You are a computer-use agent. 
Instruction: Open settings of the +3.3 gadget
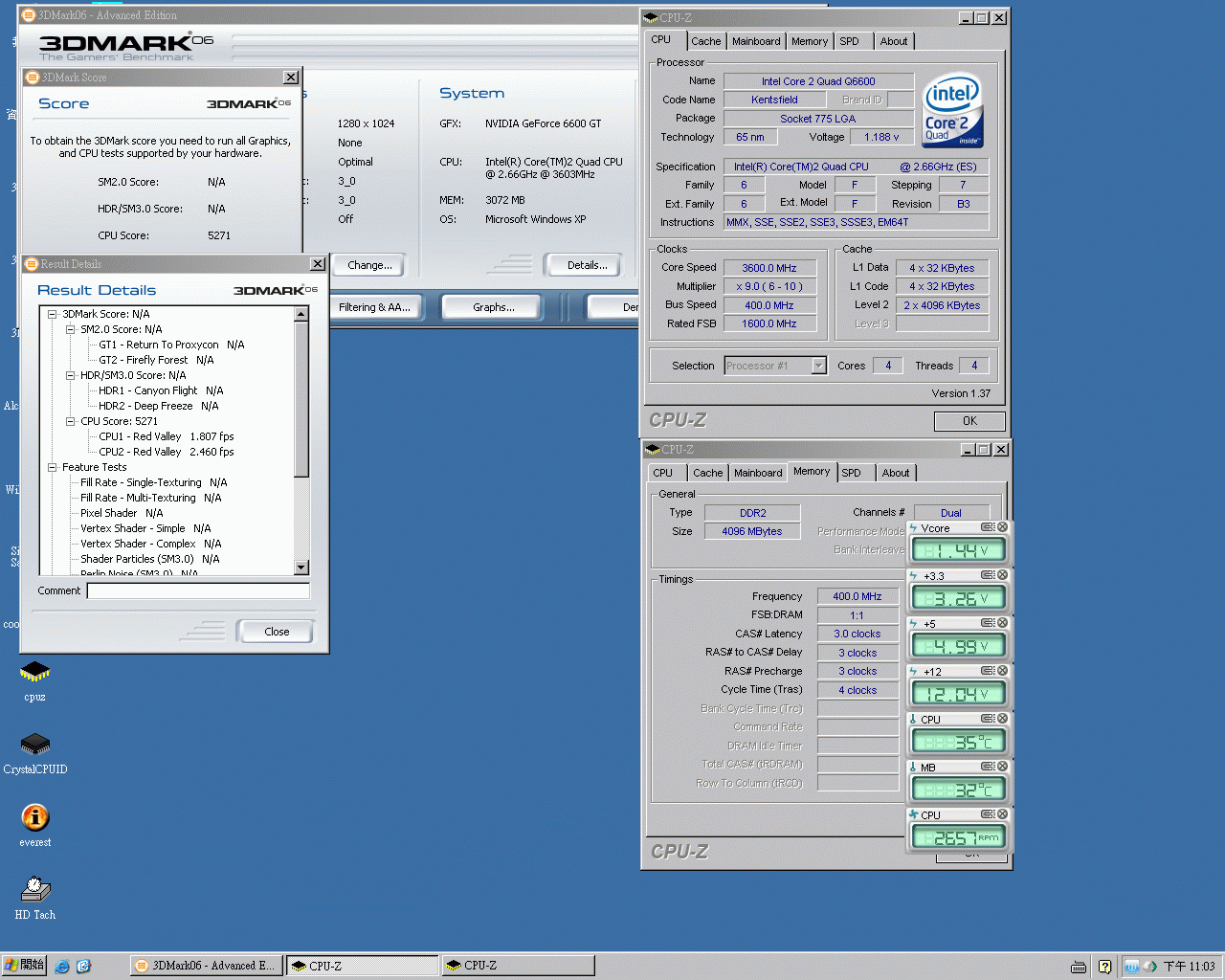pyautogui.click(x=988, y=575)
